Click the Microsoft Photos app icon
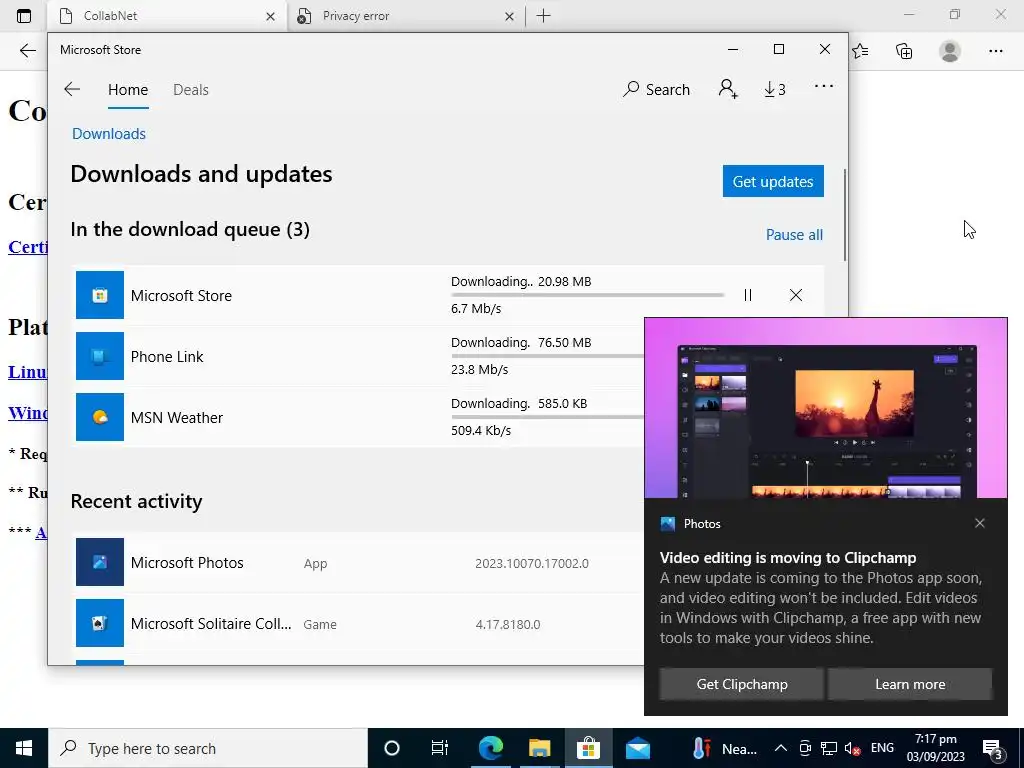1024x768 pixels. [x=100, y=562]
